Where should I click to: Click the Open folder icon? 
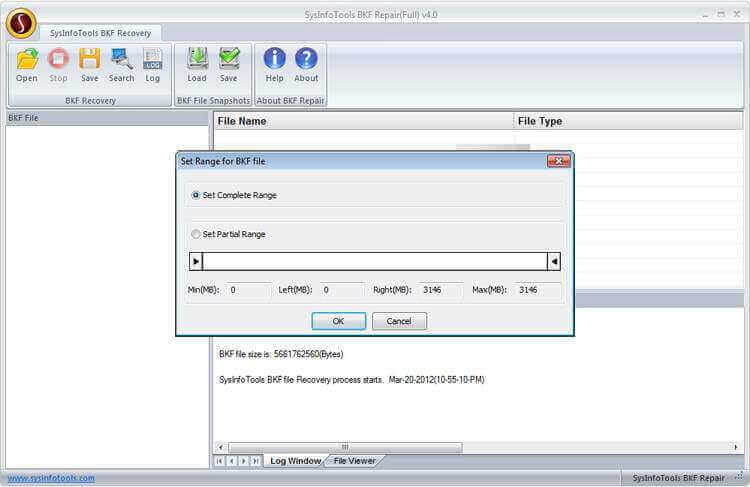tap(27, 60)
